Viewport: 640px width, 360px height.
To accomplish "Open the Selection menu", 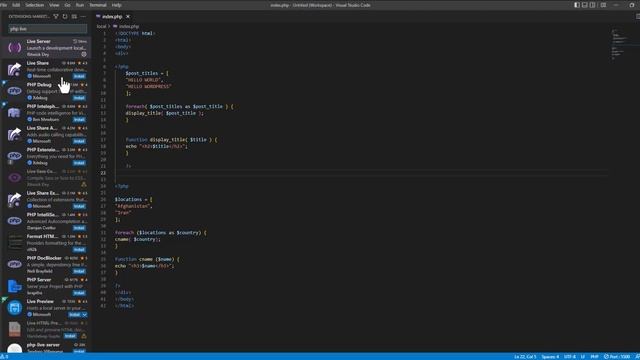I will tap(35, 5).
